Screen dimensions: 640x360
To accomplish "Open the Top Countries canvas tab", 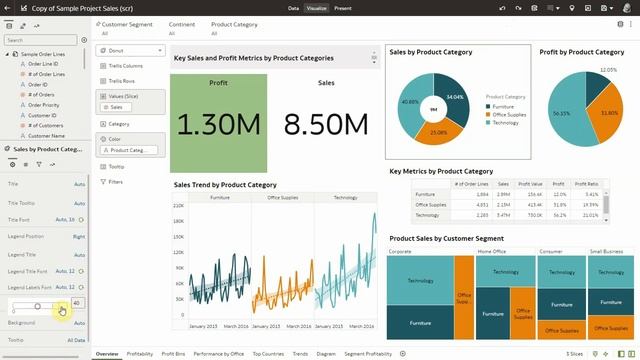I will tap(268, 354).
